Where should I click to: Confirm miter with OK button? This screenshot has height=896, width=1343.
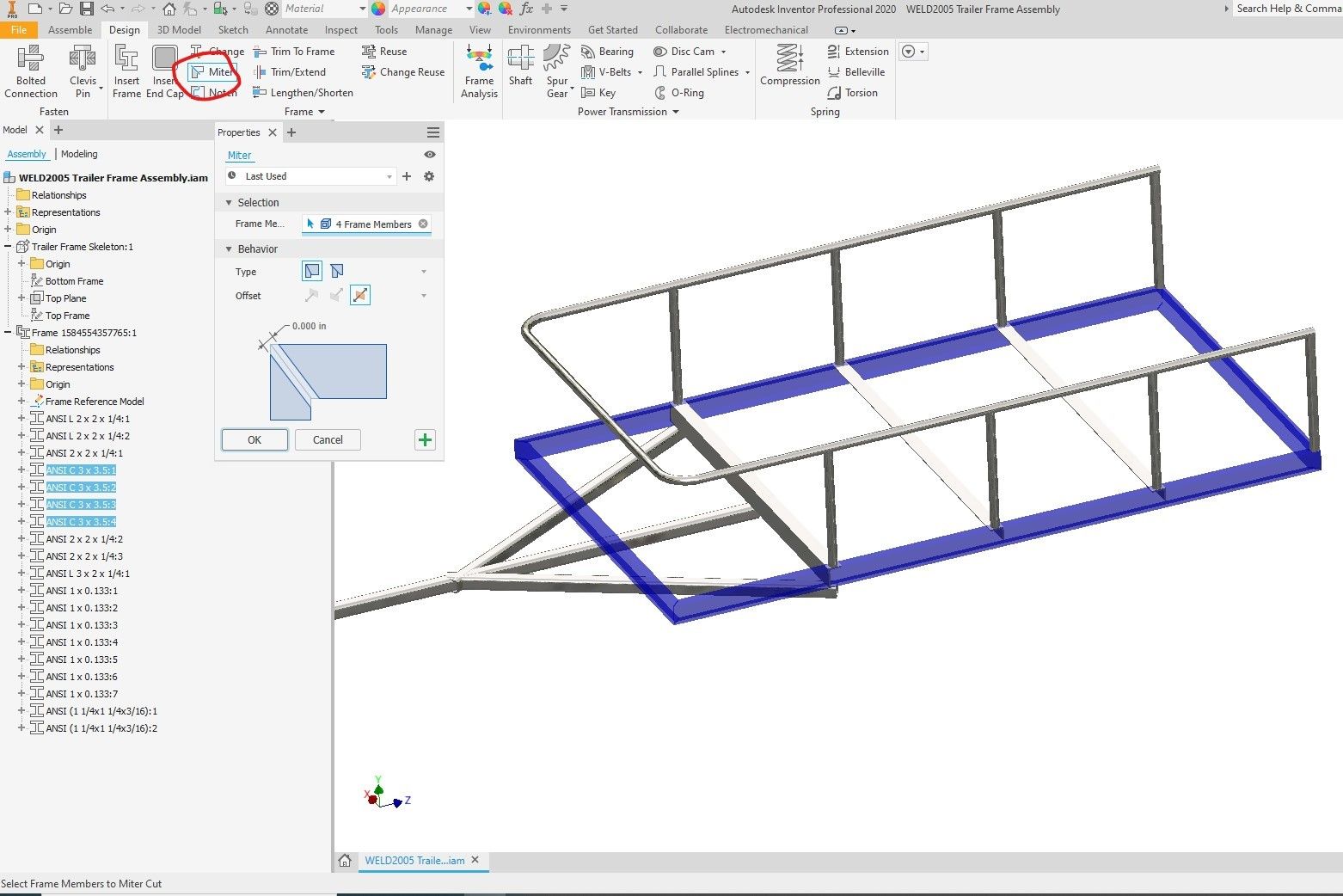(254, 440)
